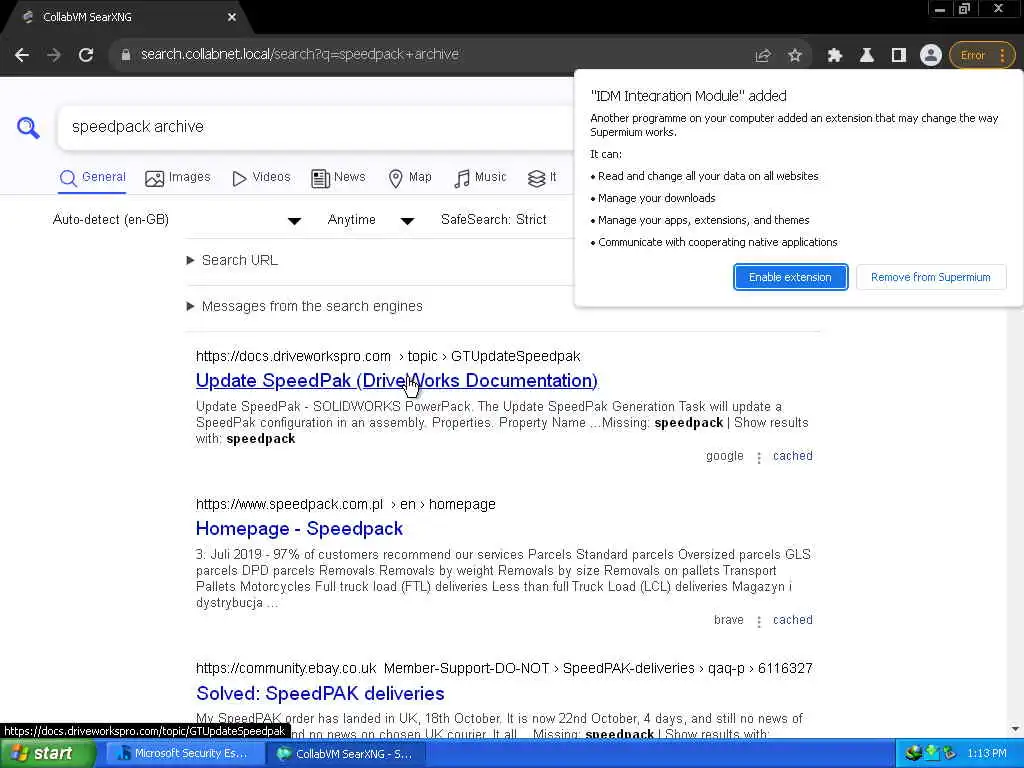Open cached copy of DriveWorks result

(x=793, y=456)
